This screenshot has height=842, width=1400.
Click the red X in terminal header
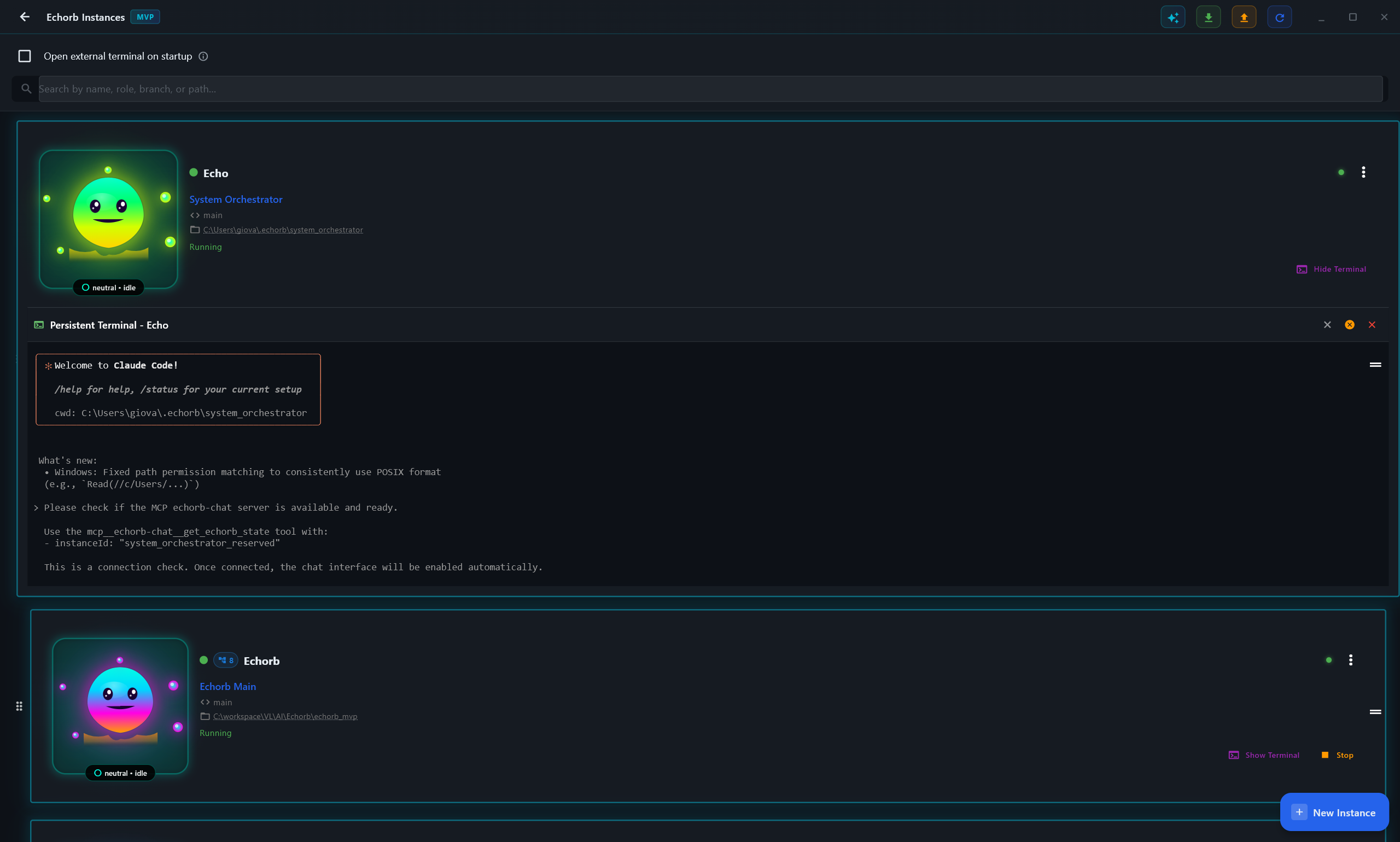(x=1372, y=325)
